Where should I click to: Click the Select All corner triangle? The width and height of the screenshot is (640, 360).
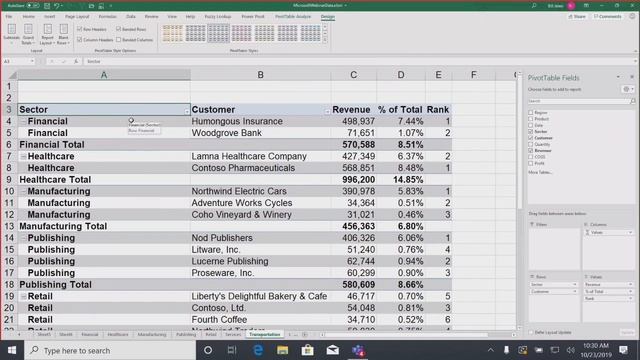pyautogui.click(x=13, y=75)
